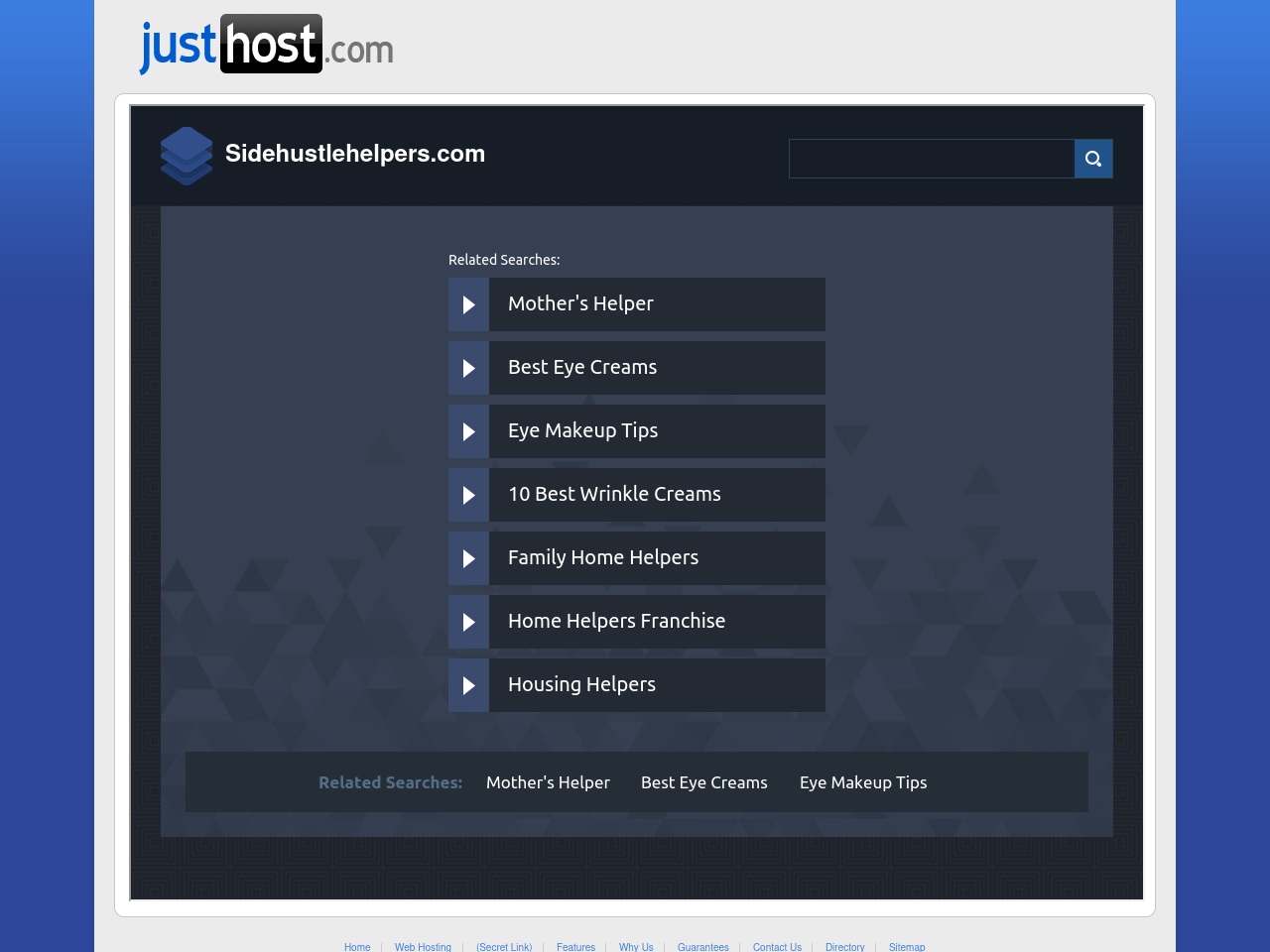Open the Why Us footer link
The width and height of the screenshot is (1270, 952).
pos(636,947)
